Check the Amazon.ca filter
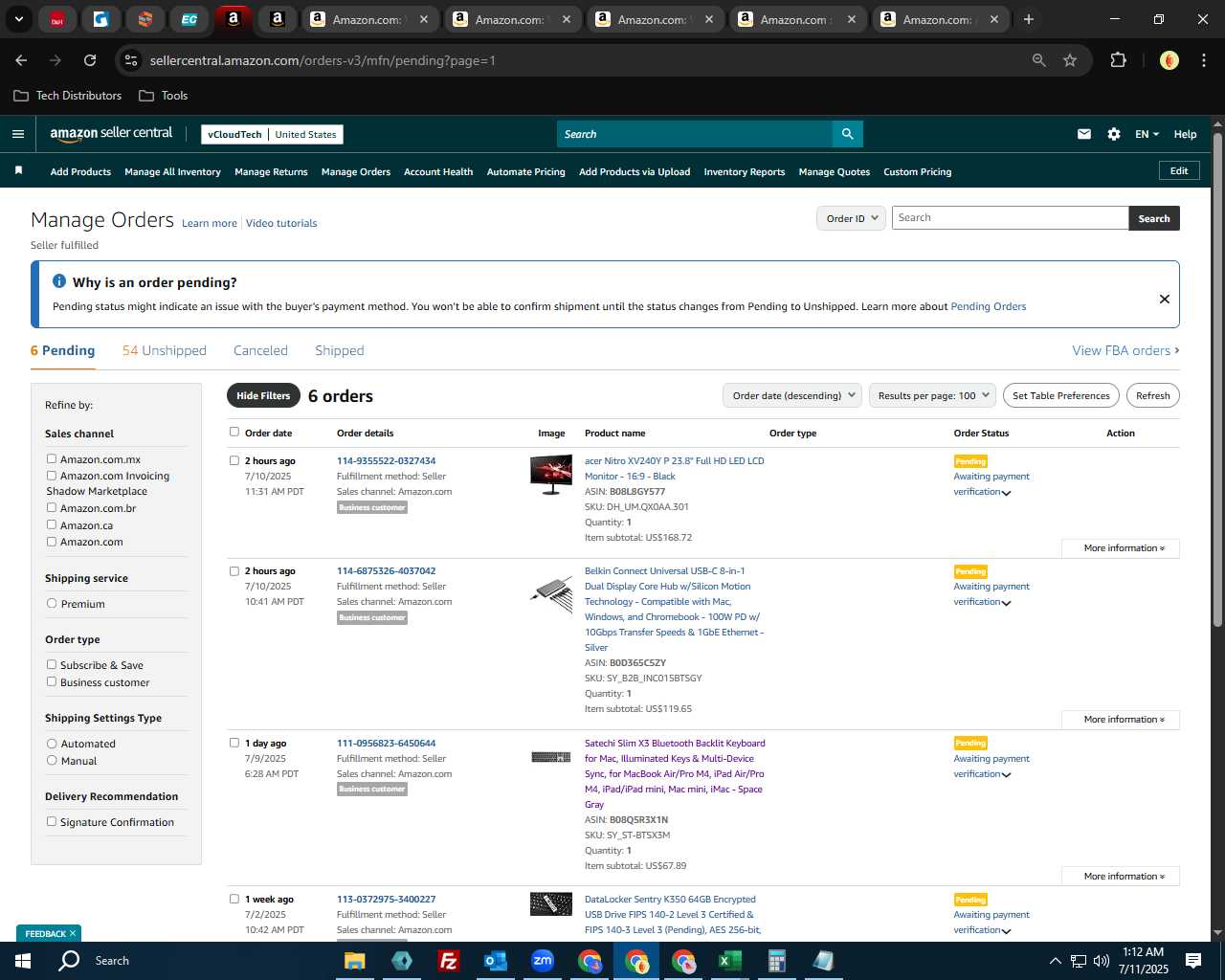 pyautogui.click(x=52, y=525)
